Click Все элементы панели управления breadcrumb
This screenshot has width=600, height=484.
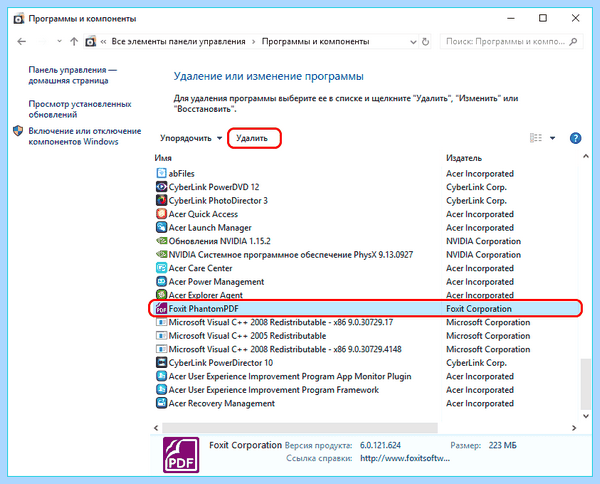pyautogui.click(x=178, y=41)
